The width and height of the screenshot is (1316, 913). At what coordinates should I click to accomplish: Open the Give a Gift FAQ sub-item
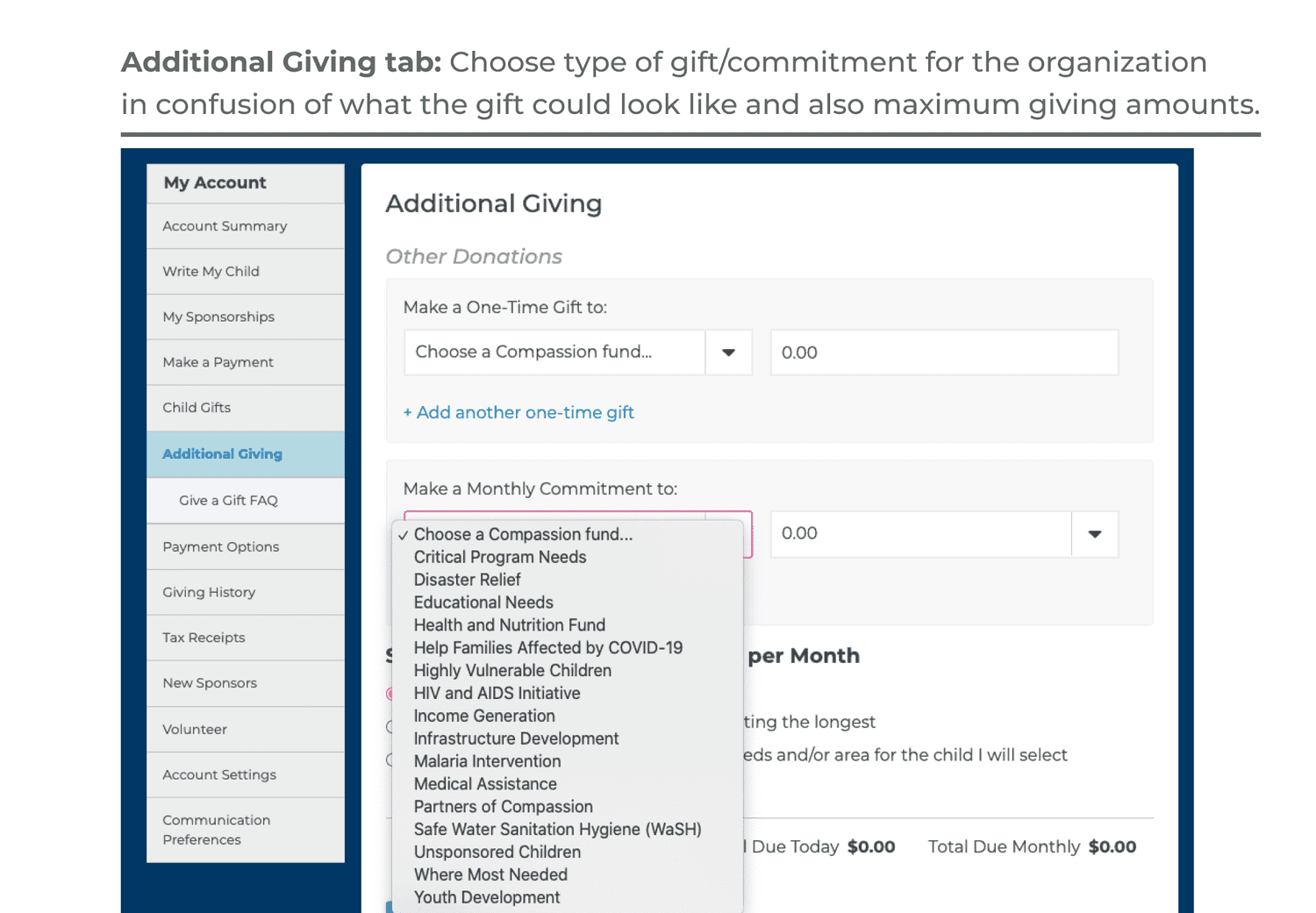click(246, 501)
